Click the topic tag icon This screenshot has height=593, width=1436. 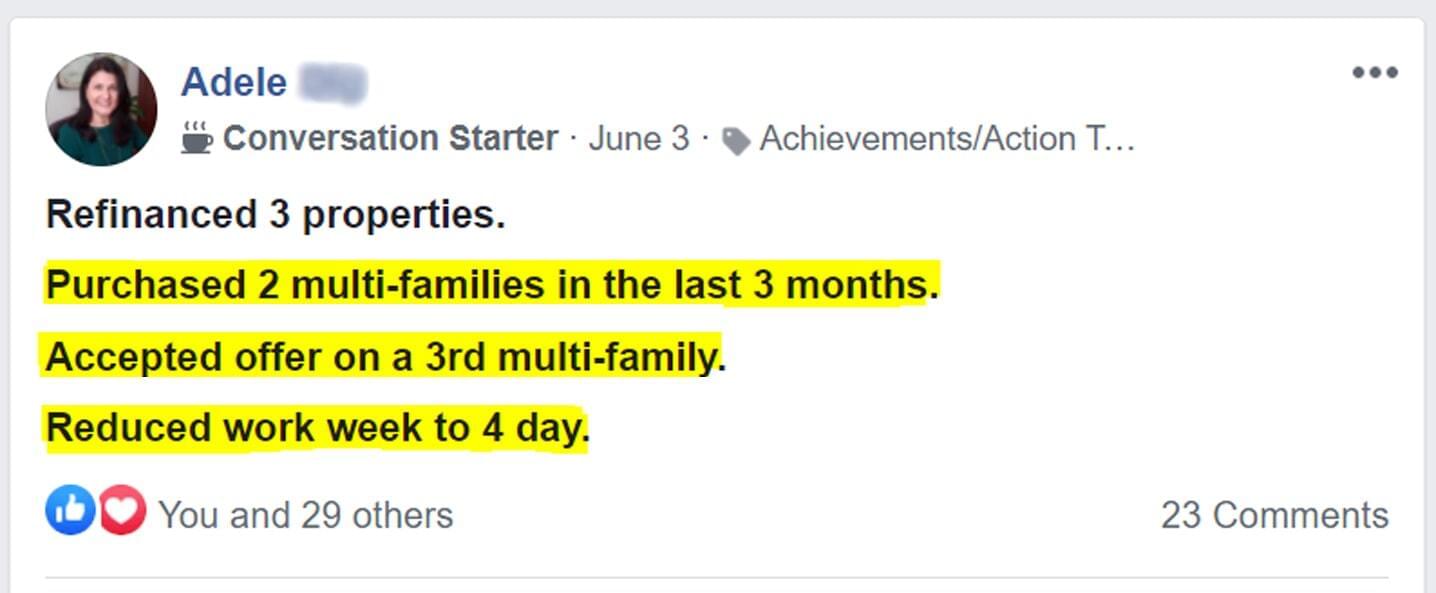[736, 141]
